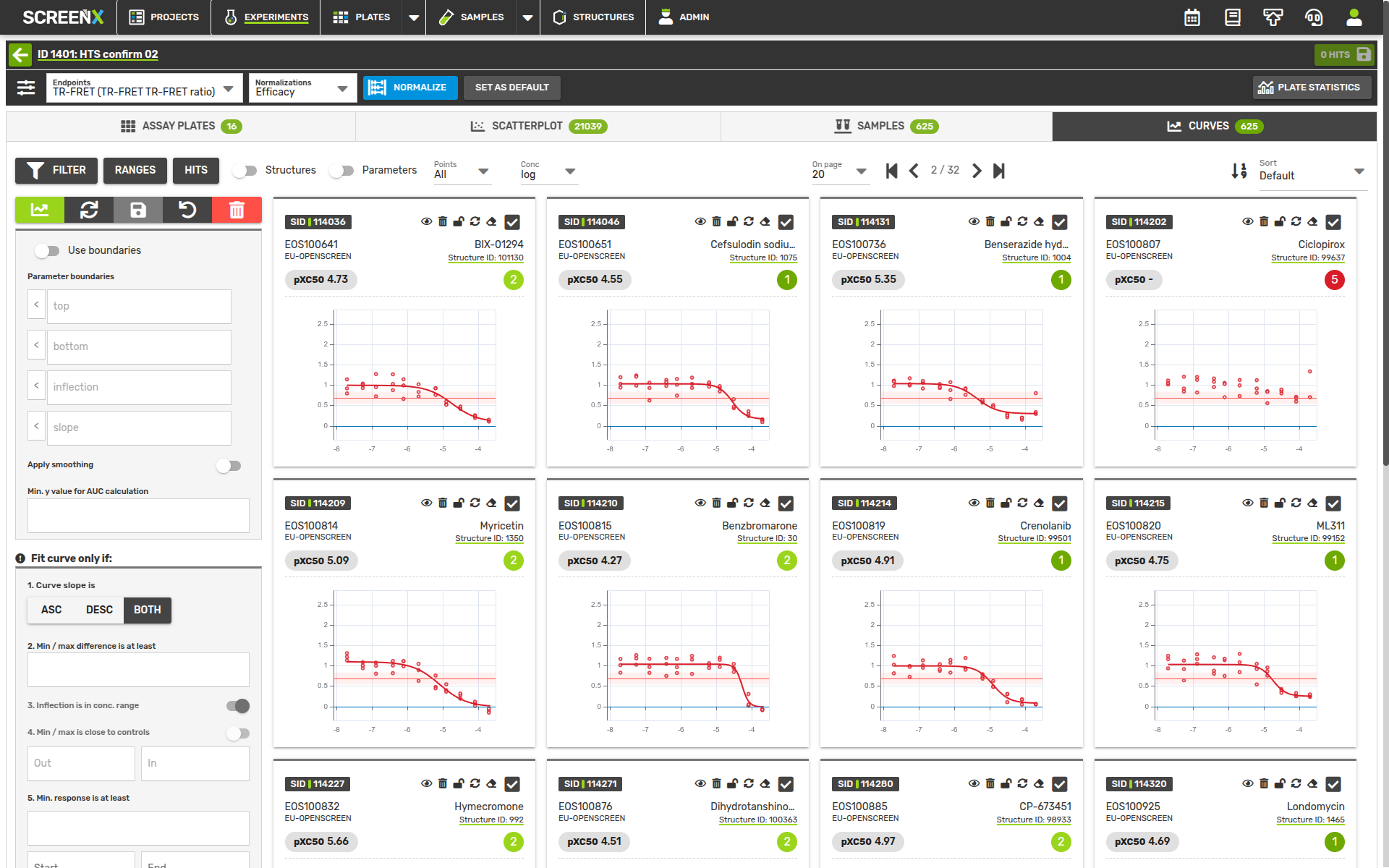This screenshot has width=1389, height=868.
Task: Enable the Use boundaries switch
Action: tap(47, 250)
